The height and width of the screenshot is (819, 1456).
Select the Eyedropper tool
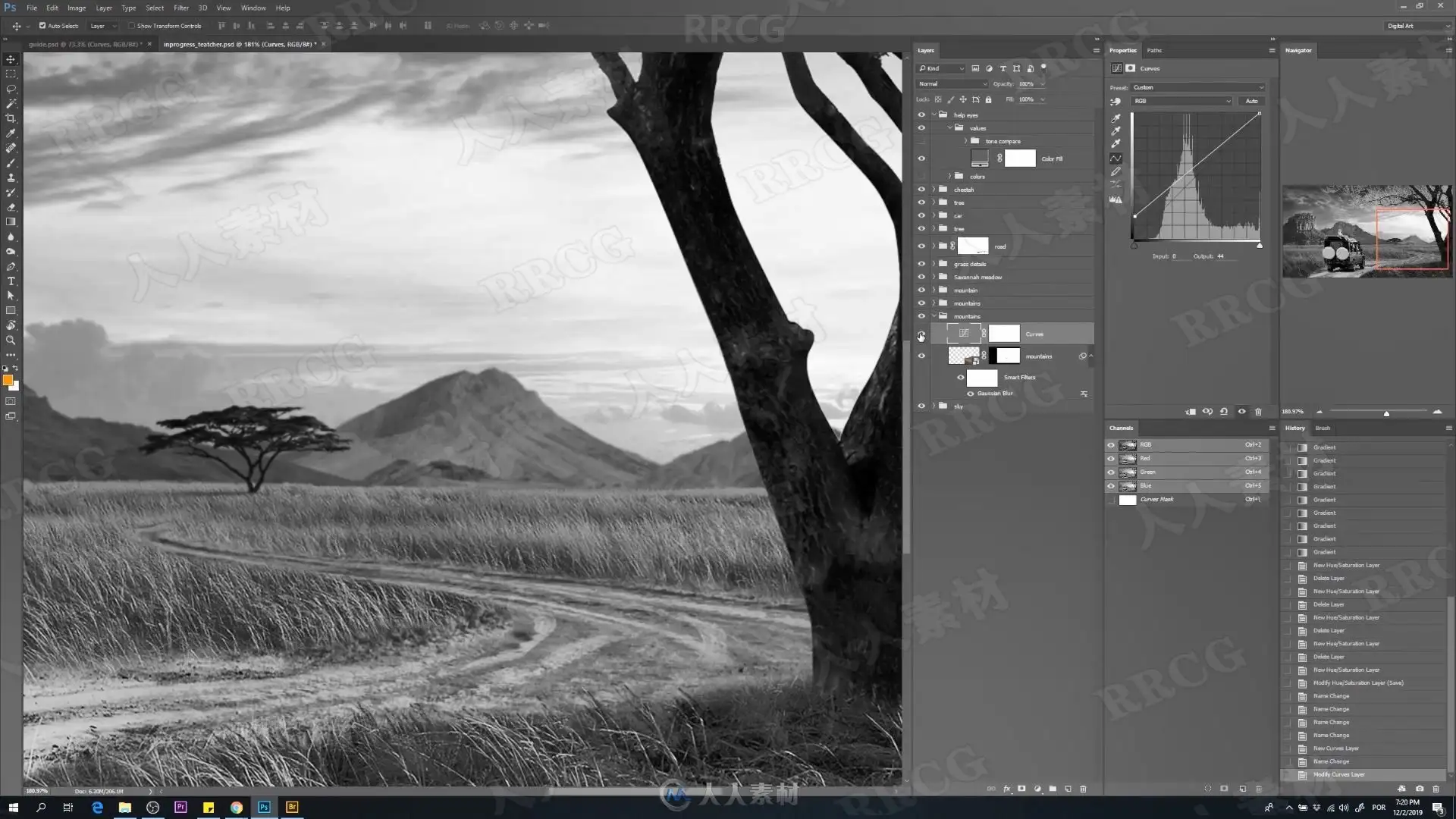click(x=11, y=133)
